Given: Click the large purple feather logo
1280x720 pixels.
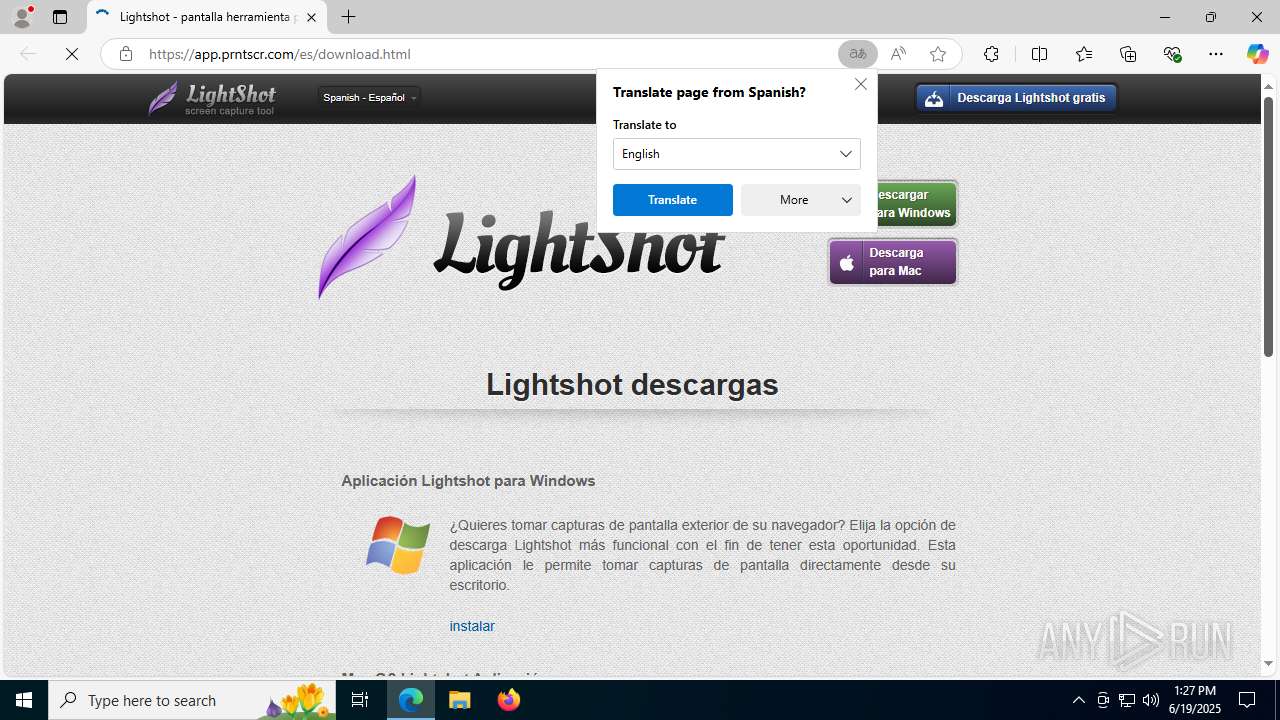Looking at the screenshot, I should coord(366,237).
